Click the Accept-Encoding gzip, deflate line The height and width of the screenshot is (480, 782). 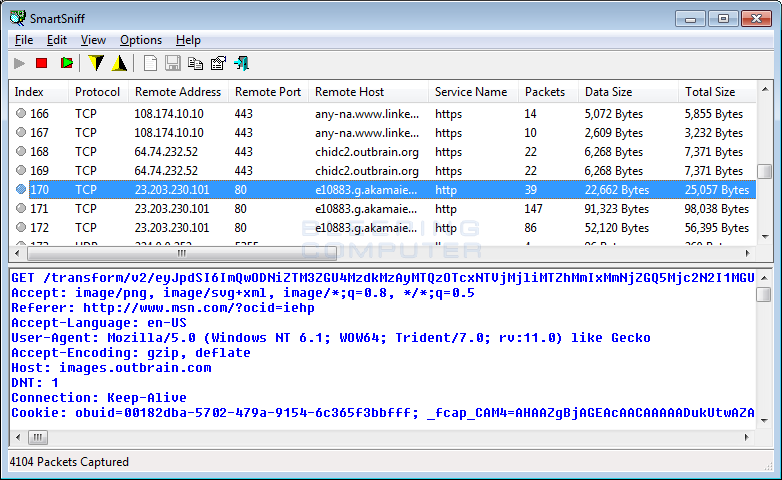(x=131, y=353)
